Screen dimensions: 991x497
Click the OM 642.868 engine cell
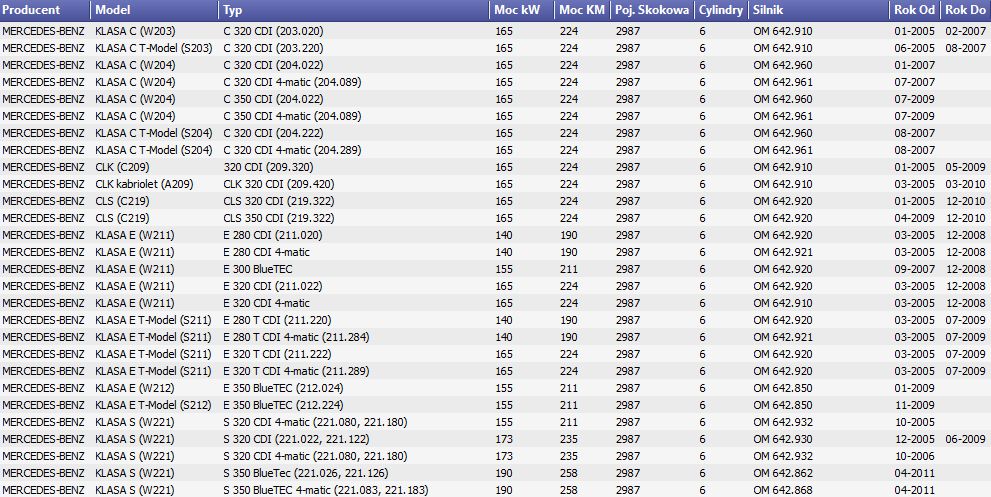[x=783, y=490]
